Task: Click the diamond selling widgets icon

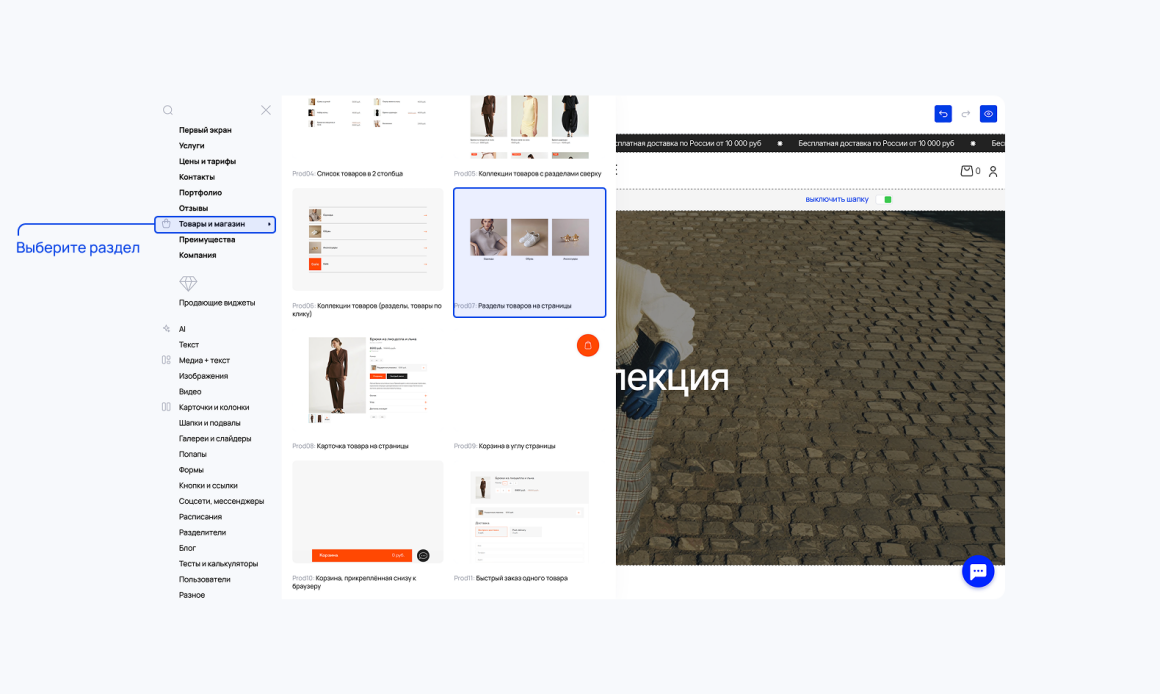Action: 188,283
